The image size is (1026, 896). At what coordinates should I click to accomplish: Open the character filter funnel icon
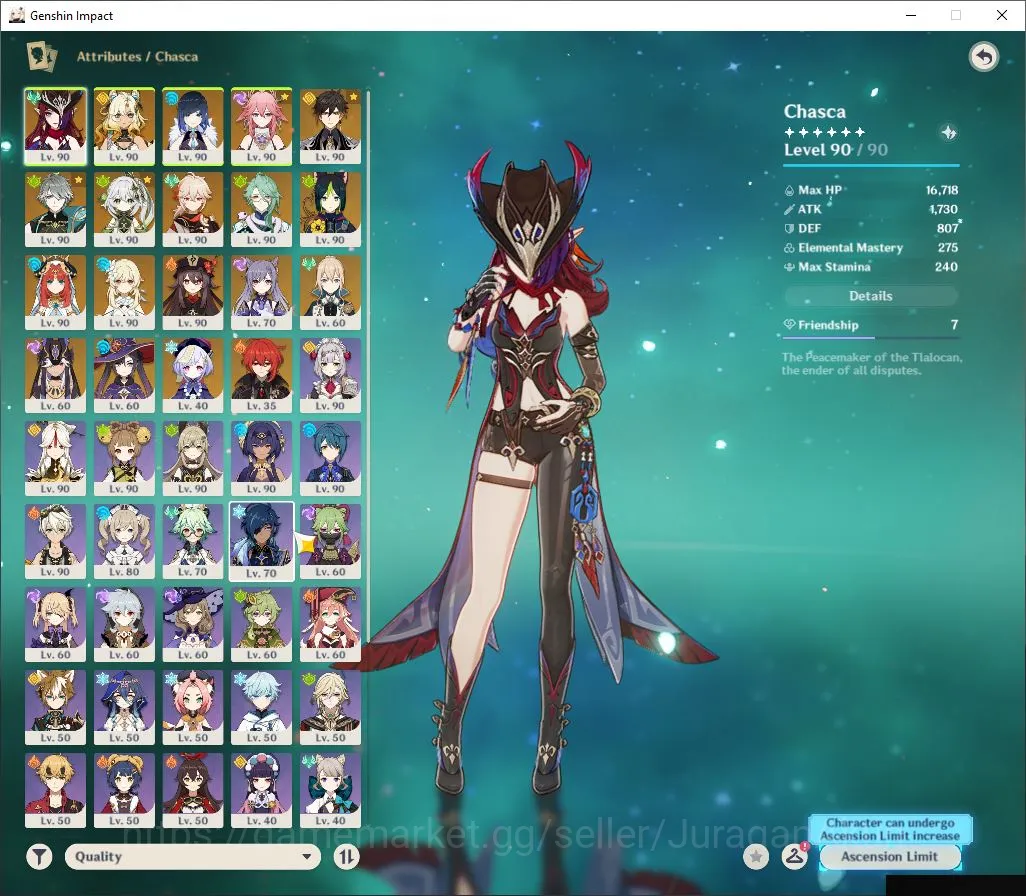[x=39, y=856]
